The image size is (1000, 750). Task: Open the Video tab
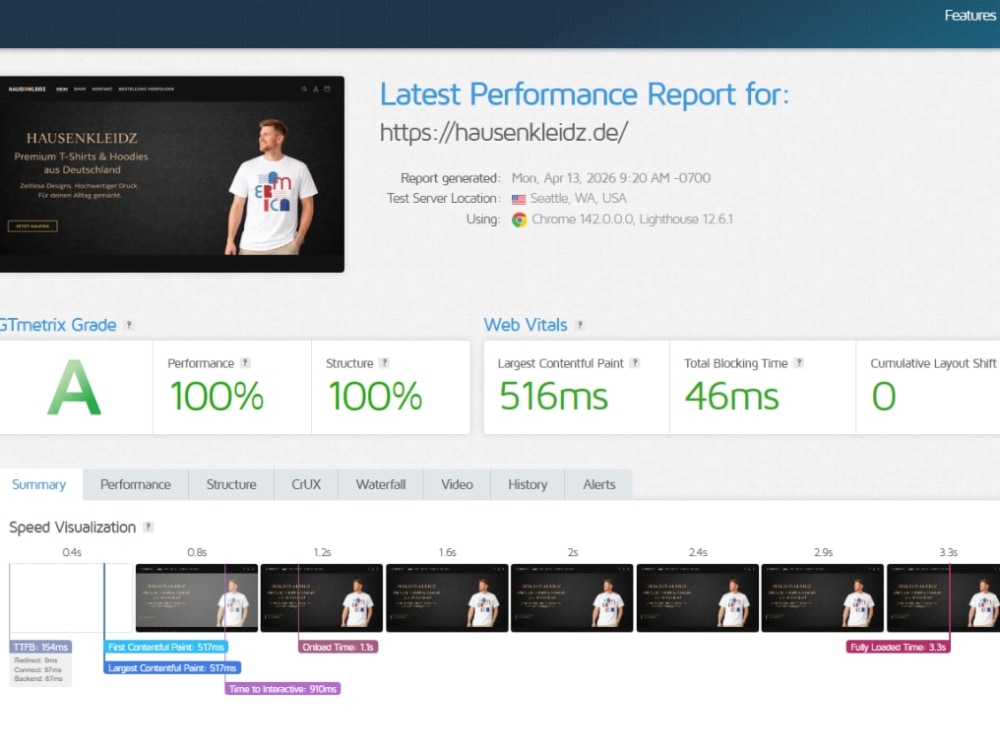[x=457, y=485]
